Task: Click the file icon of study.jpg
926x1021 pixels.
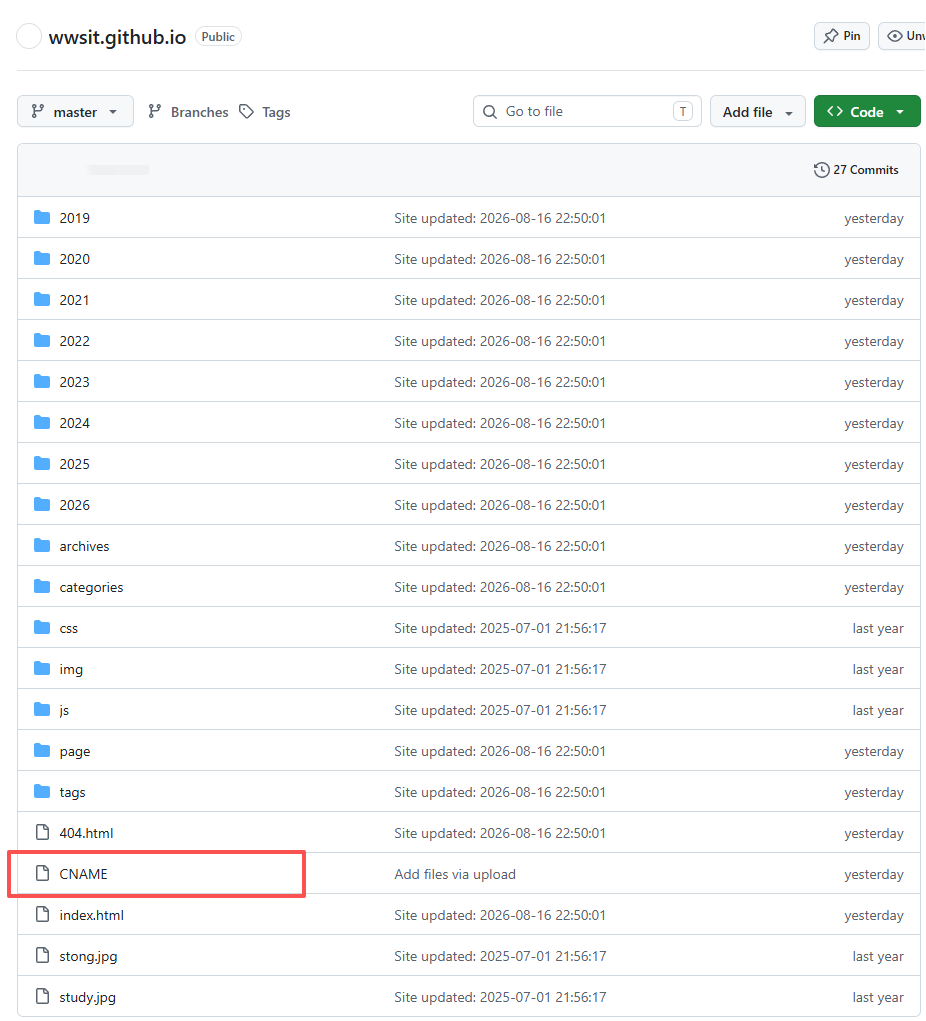Action: (42, 996)
